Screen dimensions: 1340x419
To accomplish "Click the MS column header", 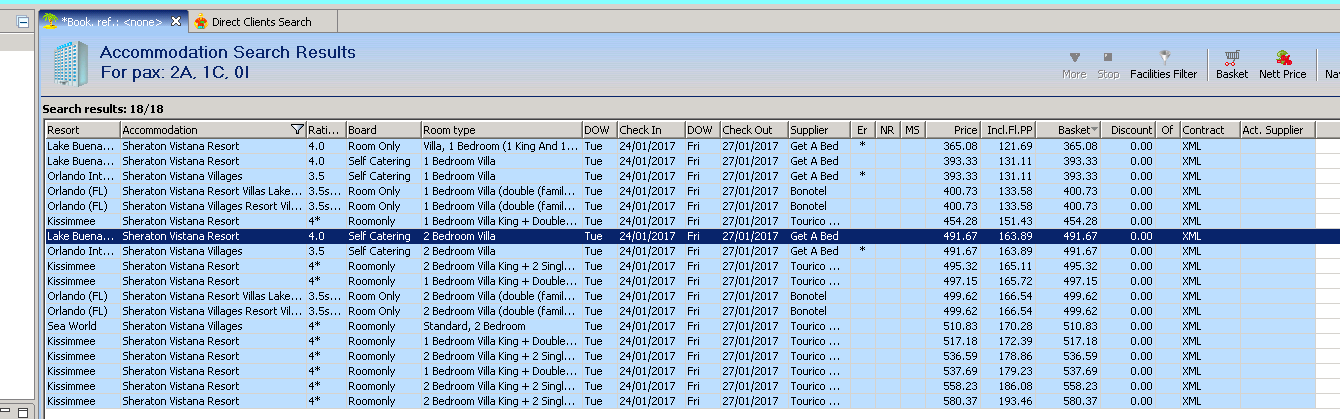I will [912, 130].
